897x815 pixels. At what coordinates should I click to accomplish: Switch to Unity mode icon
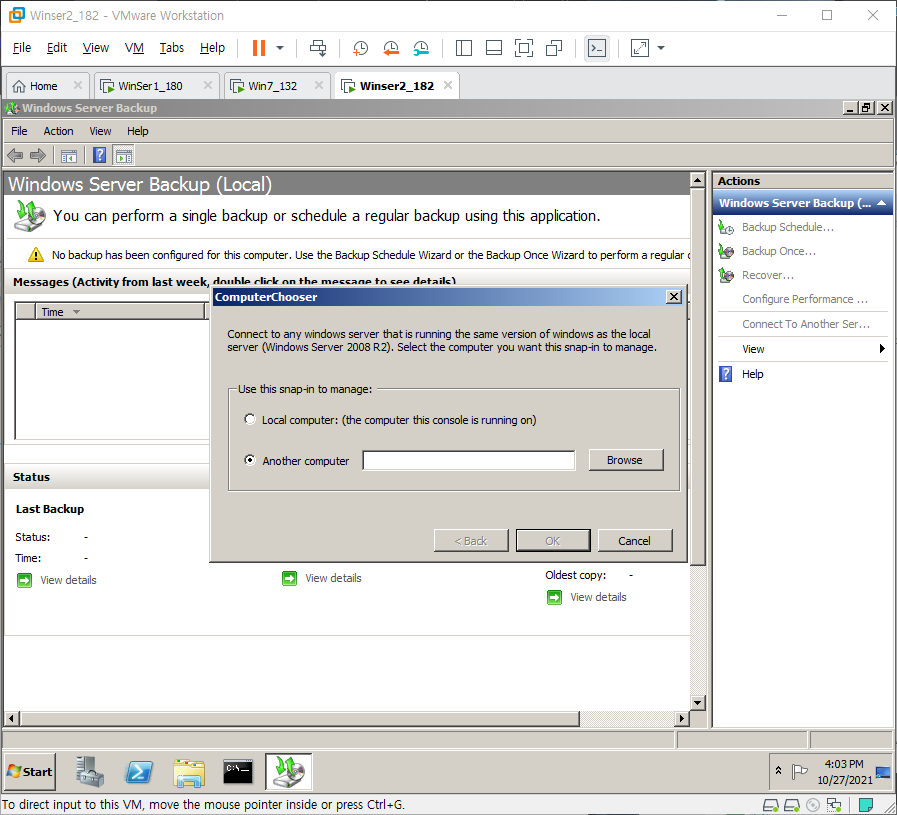pos(554,48)
